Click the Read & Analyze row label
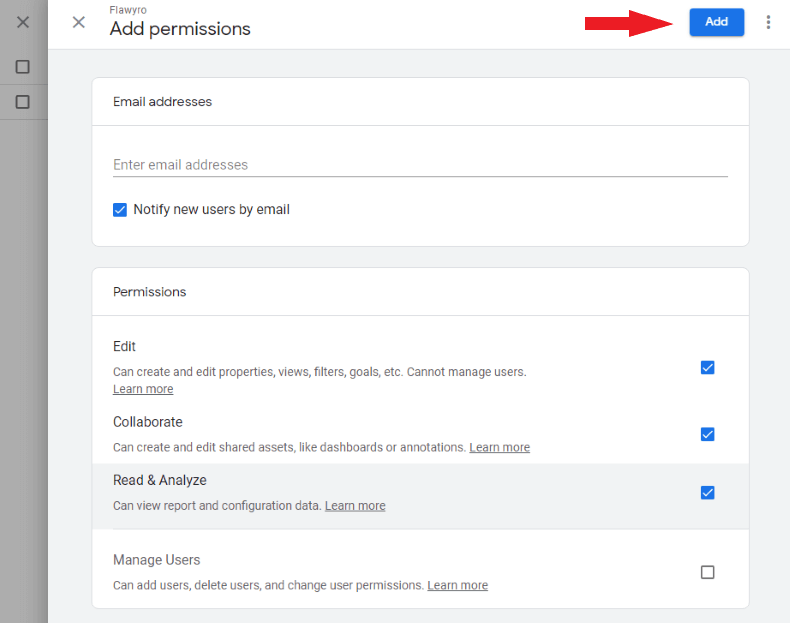Image resolution: width=790 pixels, height=623 pixels. (x=160, y=480)
